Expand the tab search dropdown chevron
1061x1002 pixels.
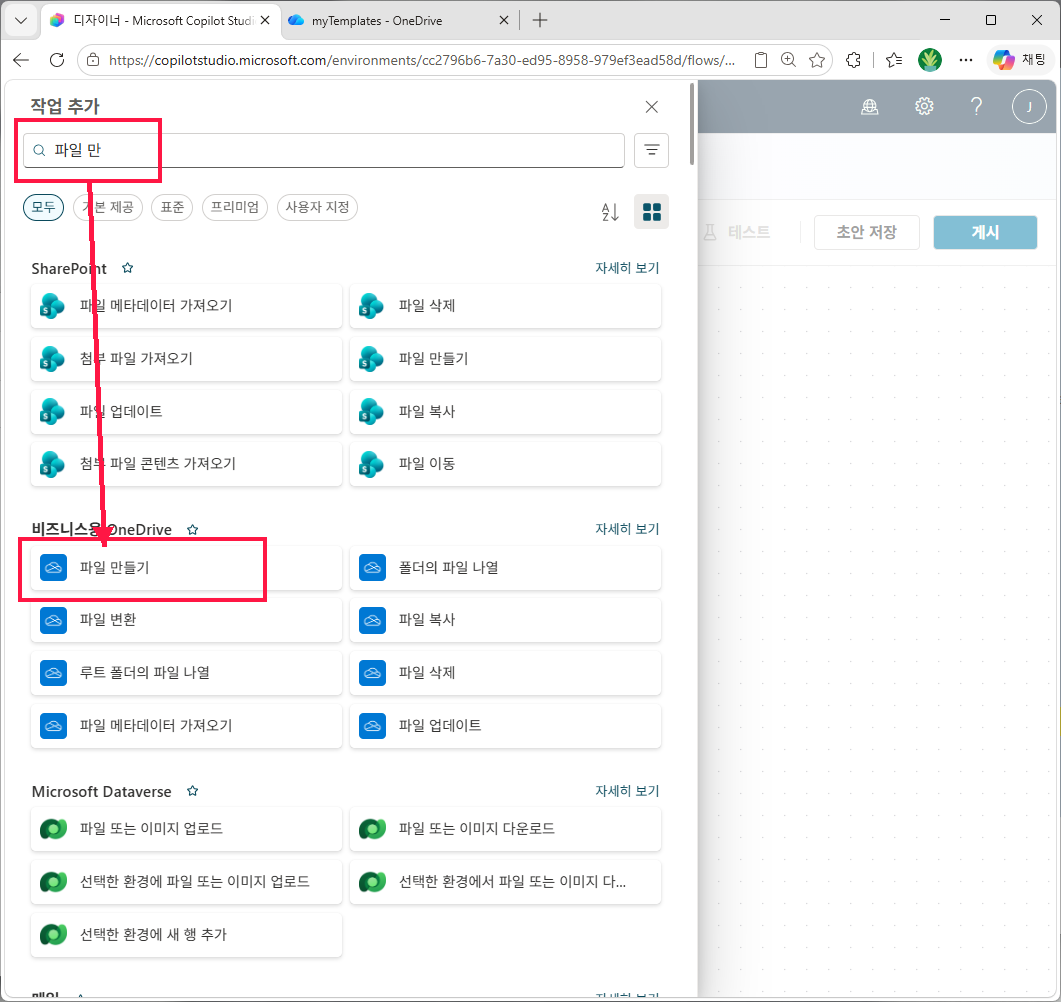click(21, 21)
